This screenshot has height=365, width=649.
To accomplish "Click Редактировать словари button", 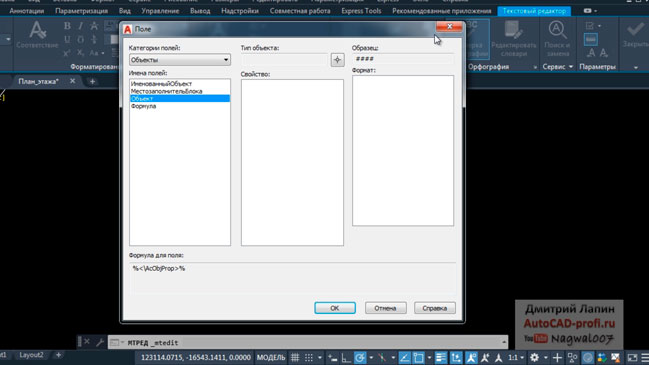I will tap(514, 39).
